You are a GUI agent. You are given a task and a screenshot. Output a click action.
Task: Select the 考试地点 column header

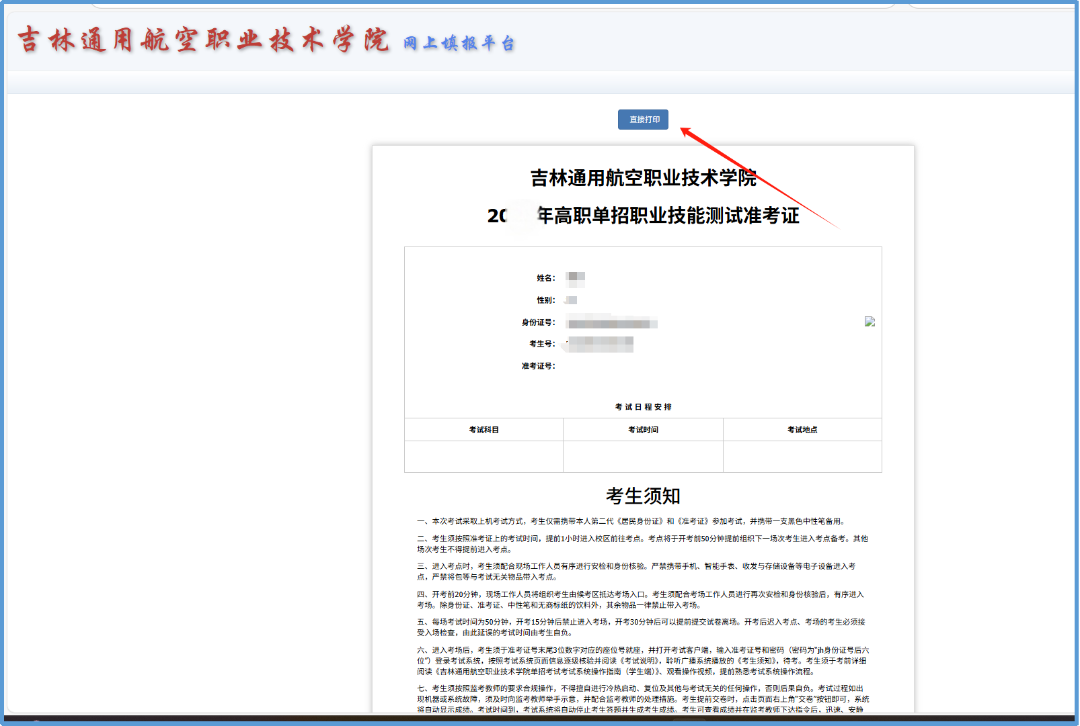[802, 429]
